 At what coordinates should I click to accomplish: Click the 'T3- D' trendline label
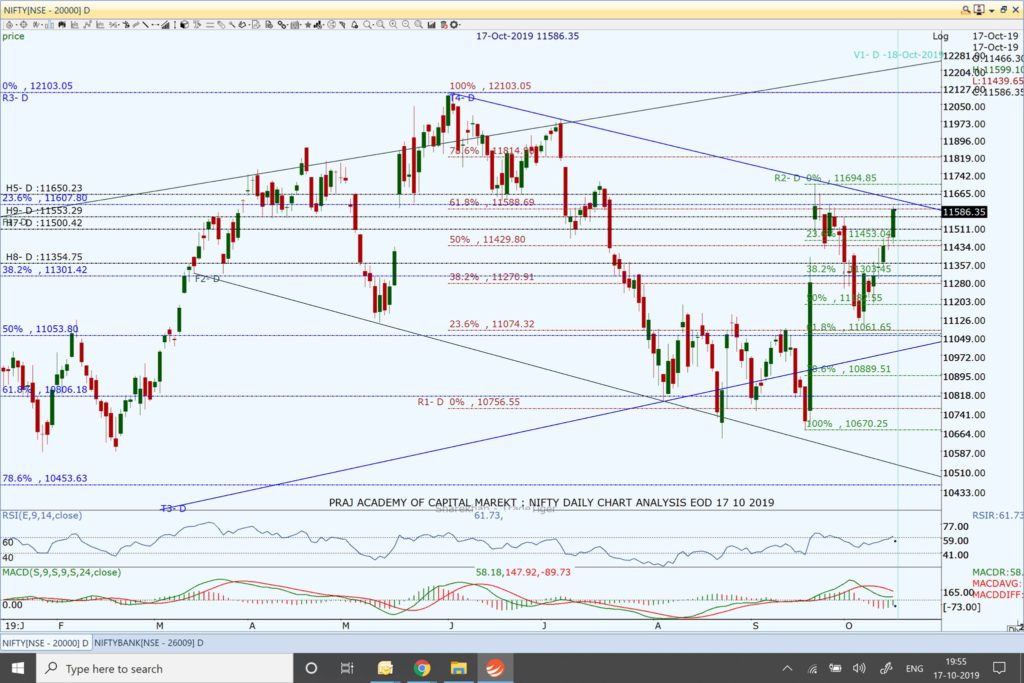(173, 508)
